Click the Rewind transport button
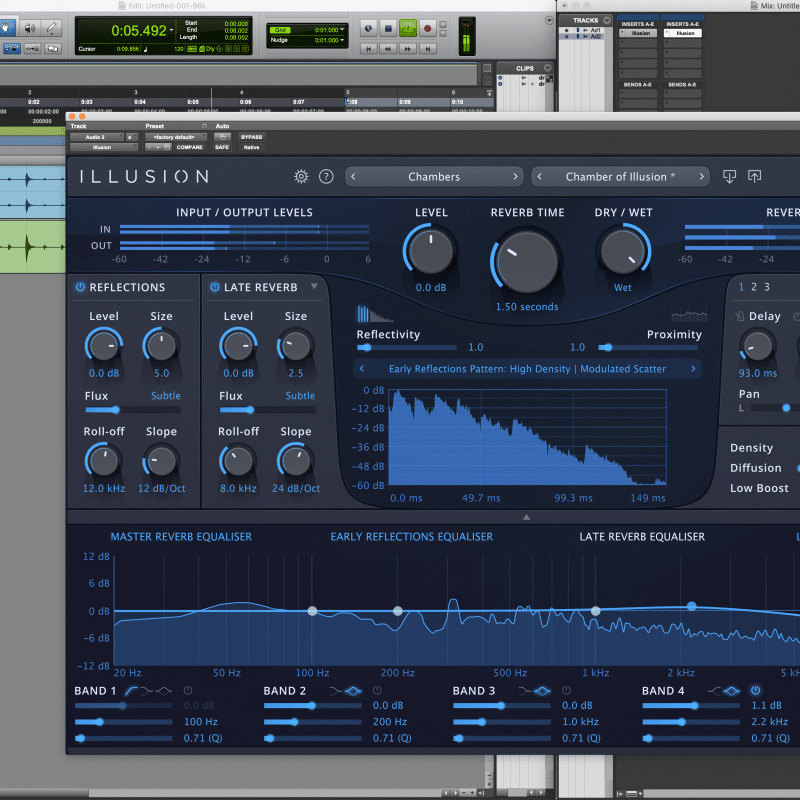Image resolution: width=800 pixels, height=800 pixels. 388,48
